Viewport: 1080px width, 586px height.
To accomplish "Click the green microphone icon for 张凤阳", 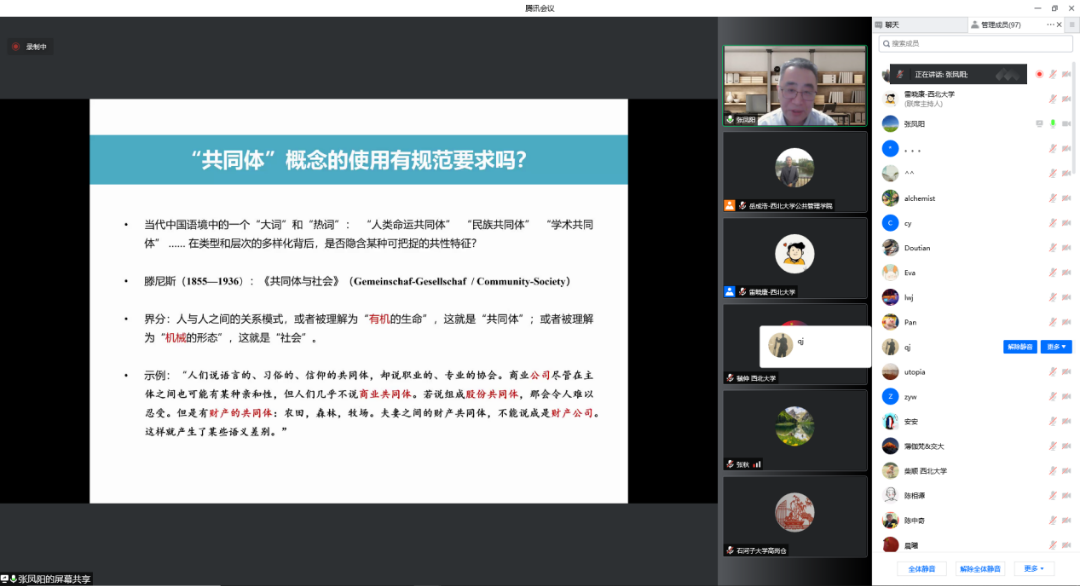I will tap(1052, 123).
